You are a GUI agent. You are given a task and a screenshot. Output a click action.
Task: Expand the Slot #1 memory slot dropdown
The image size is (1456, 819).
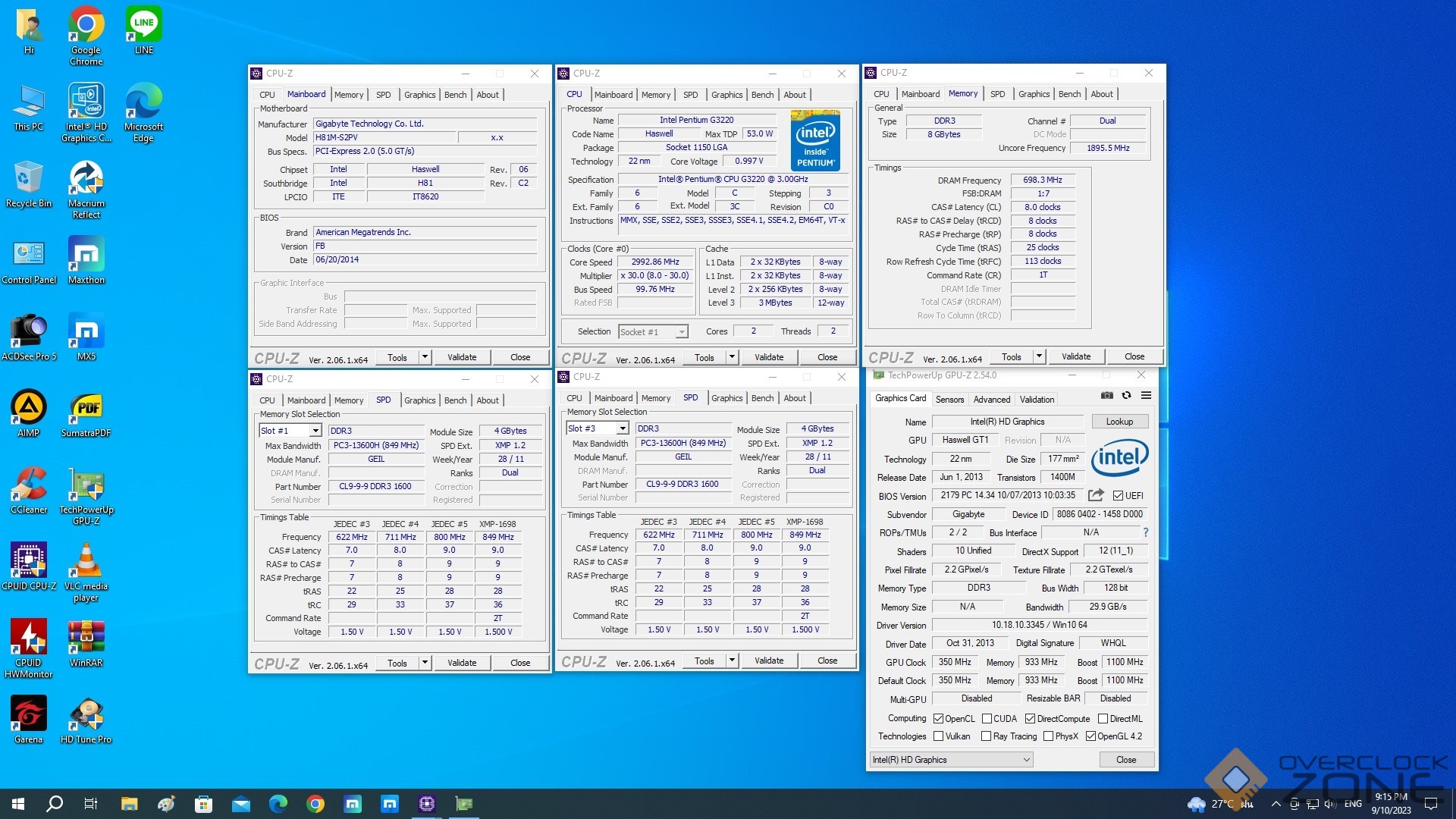coord(315,431)
